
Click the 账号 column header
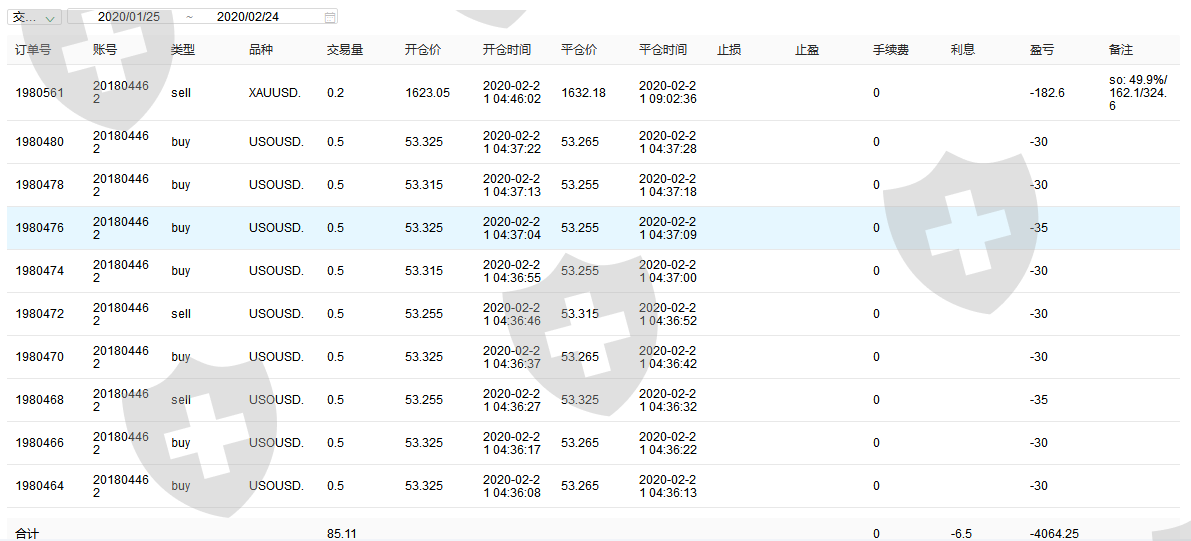(105, 49)
